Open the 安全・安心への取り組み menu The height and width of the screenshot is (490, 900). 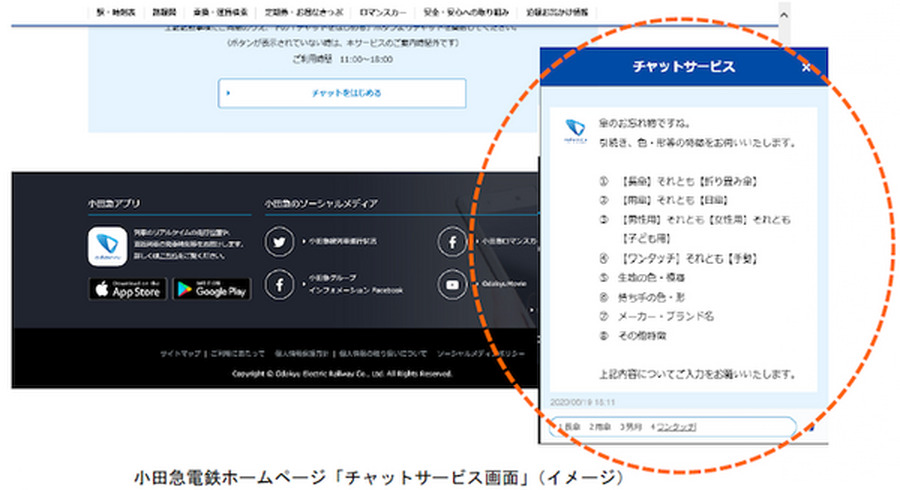click(x=446, y=13)
